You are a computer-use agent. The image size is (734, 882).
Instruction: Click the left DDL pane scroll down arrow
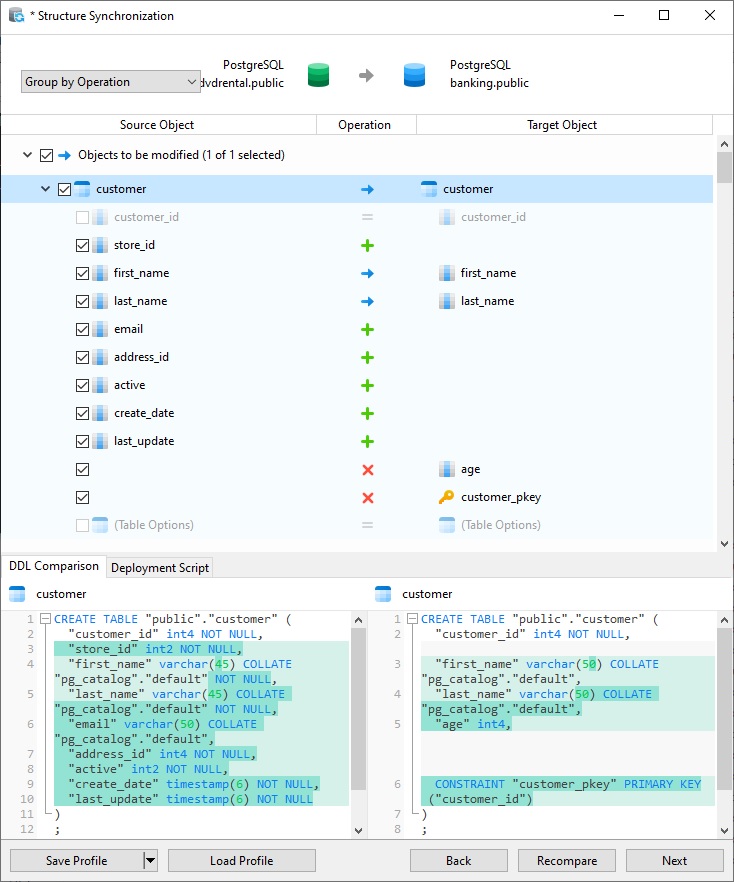pos(358,831)
